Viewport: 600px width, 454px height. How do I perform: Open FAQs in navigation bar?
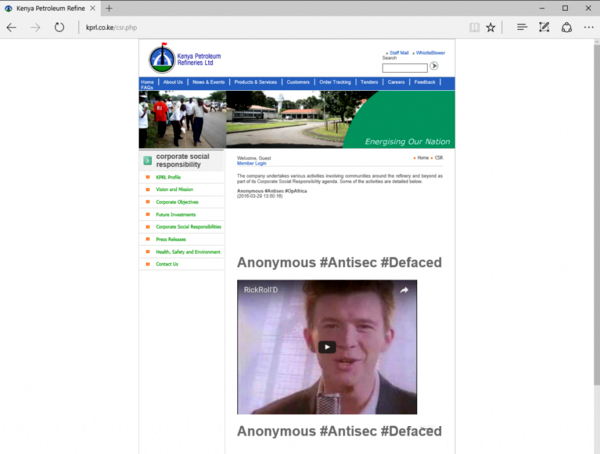coord(147,88)
